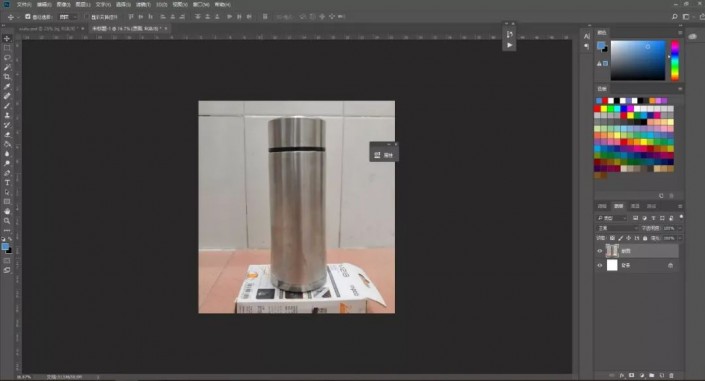Open the layer opacity dropdown arrow

(x=679, y=228)
